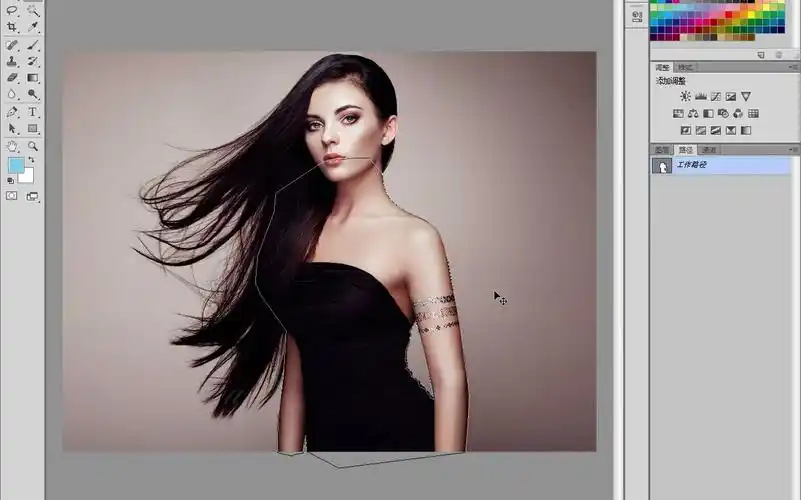This screenshot has width=801, height=500.
Task: Switch to the 样式 (Styles) tab
Action: click(686, 67)
